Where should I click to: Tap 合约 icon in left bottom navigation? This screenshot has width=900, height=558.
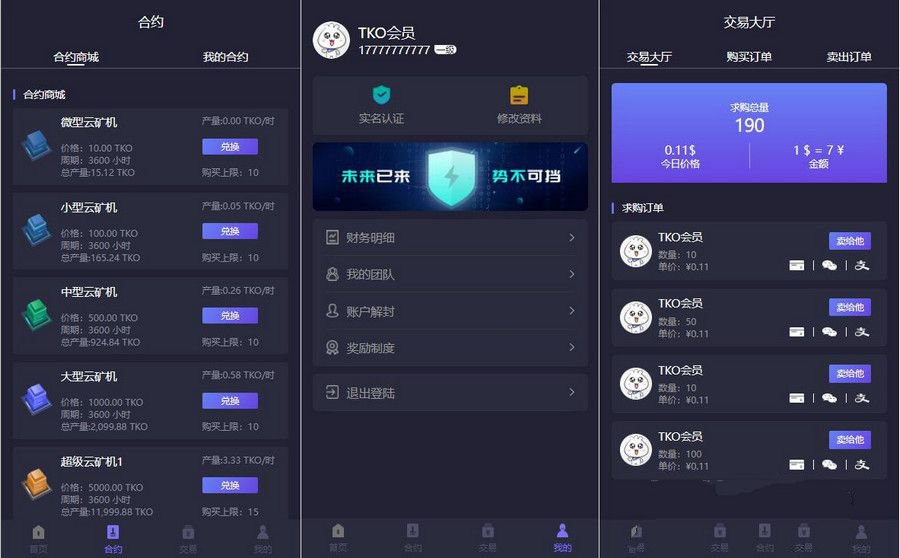tap(113, 532)
